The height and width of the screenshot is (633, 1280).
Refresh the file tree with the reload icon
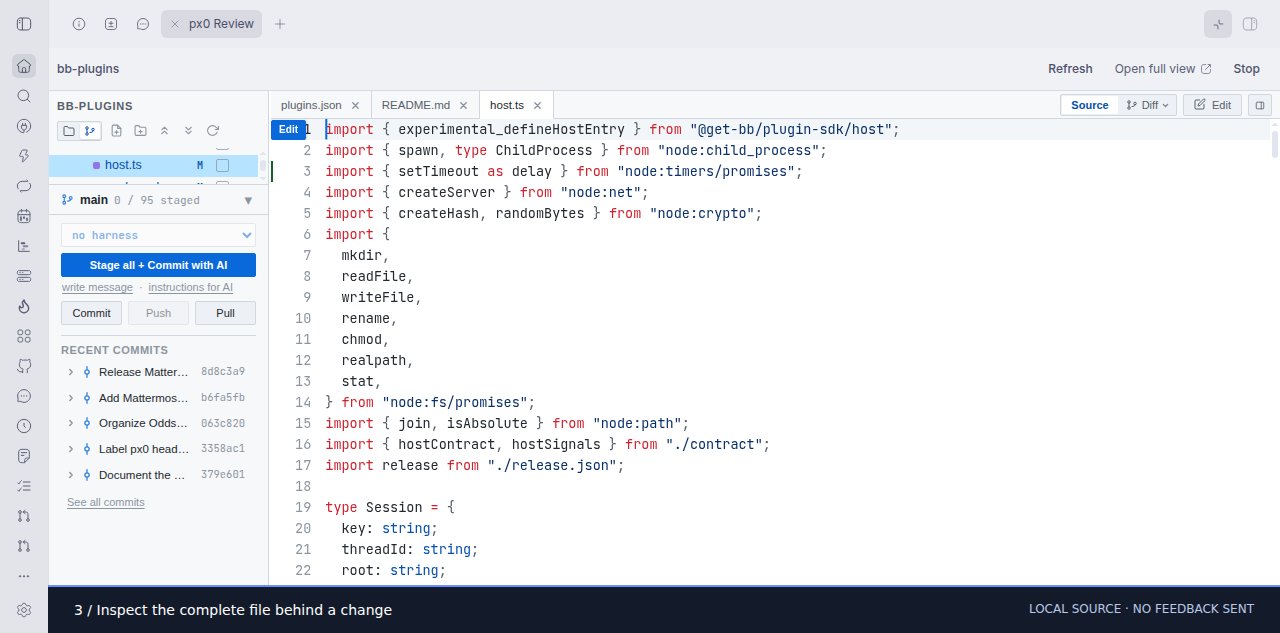212,131
